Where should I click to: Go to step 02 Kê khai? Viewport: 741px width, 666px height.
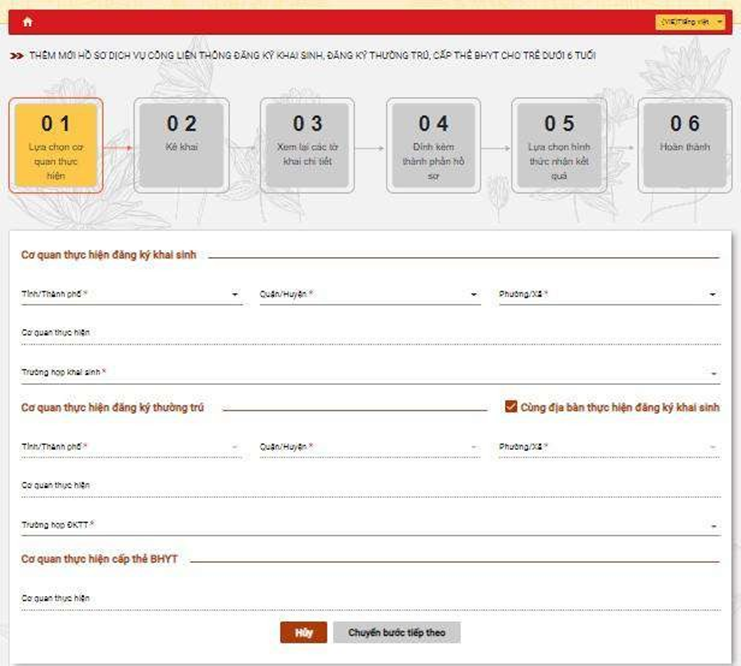(x=181, y=145)
